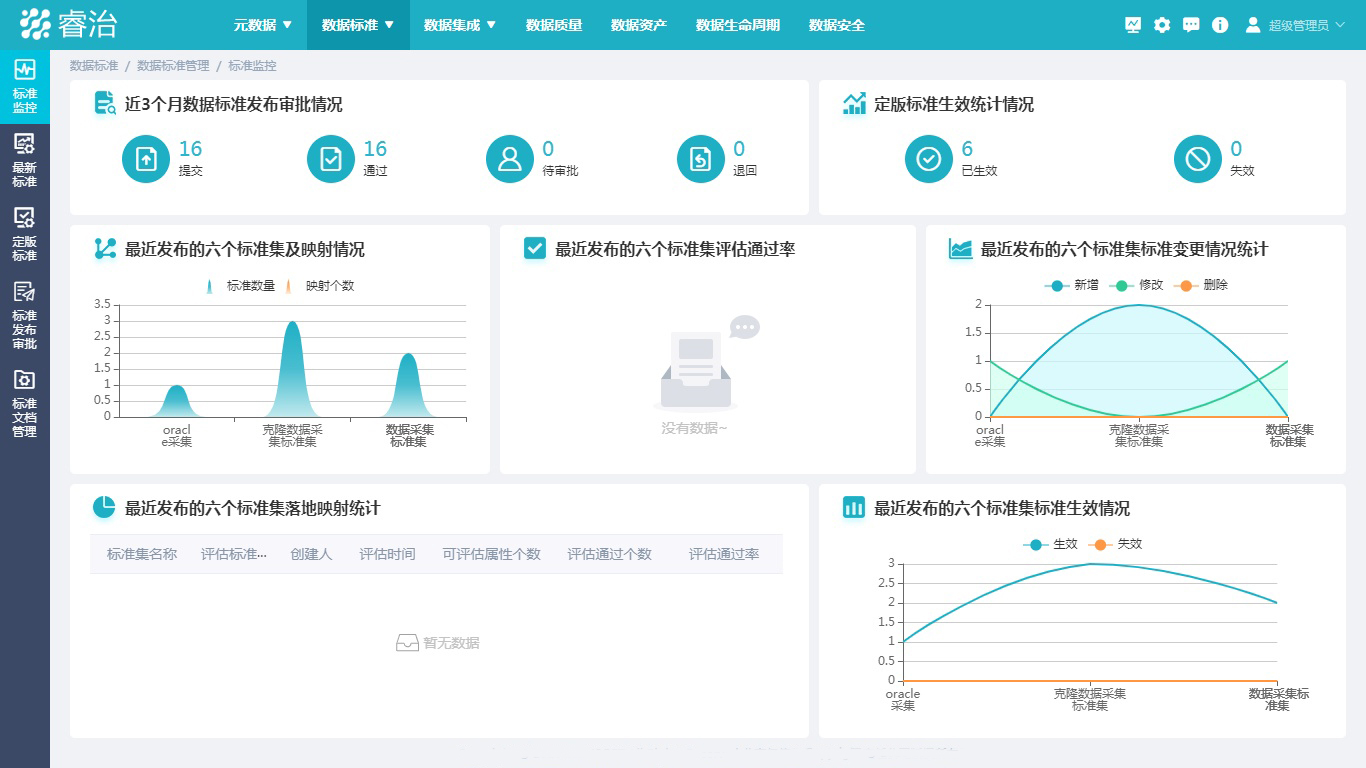Image resolution: width=1366 pixels, height=768 pixels.
Task: Go to 定版标准 in sidebar
Action: tap(24, 234)
